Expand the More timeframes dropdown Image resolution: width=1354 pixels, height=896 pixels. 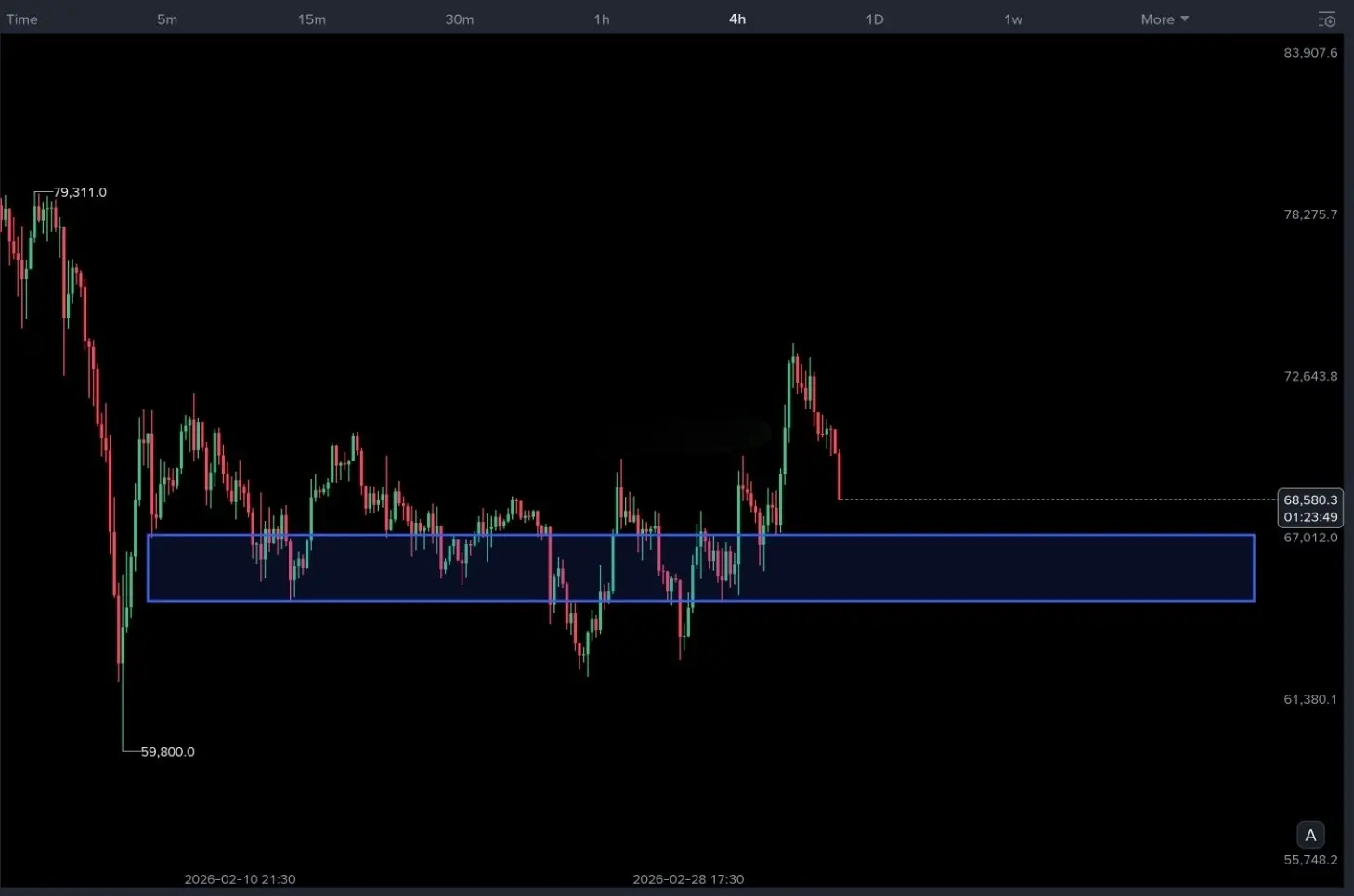(x=1165, y=19)
